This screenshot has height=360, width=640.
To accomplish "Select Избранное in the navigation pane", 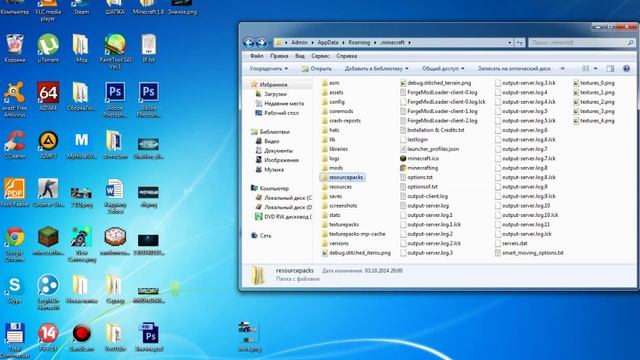I will [x=273, y=84].
